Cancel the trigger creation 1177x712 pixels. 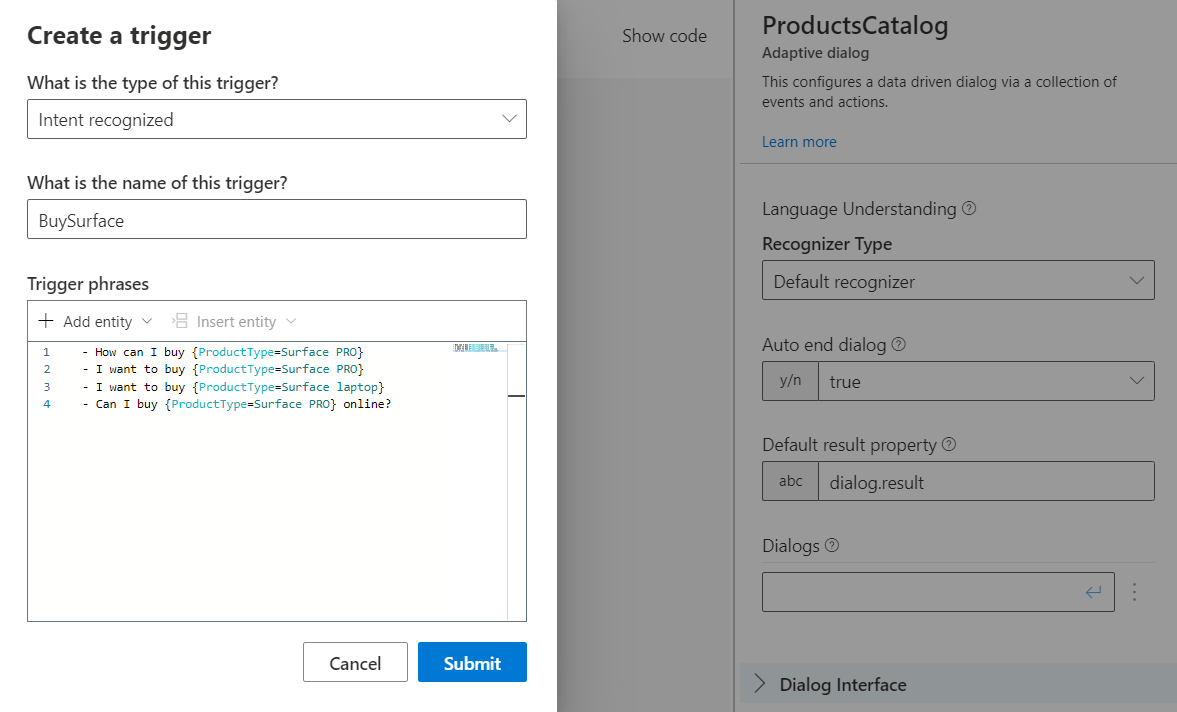tap(355, 663)
